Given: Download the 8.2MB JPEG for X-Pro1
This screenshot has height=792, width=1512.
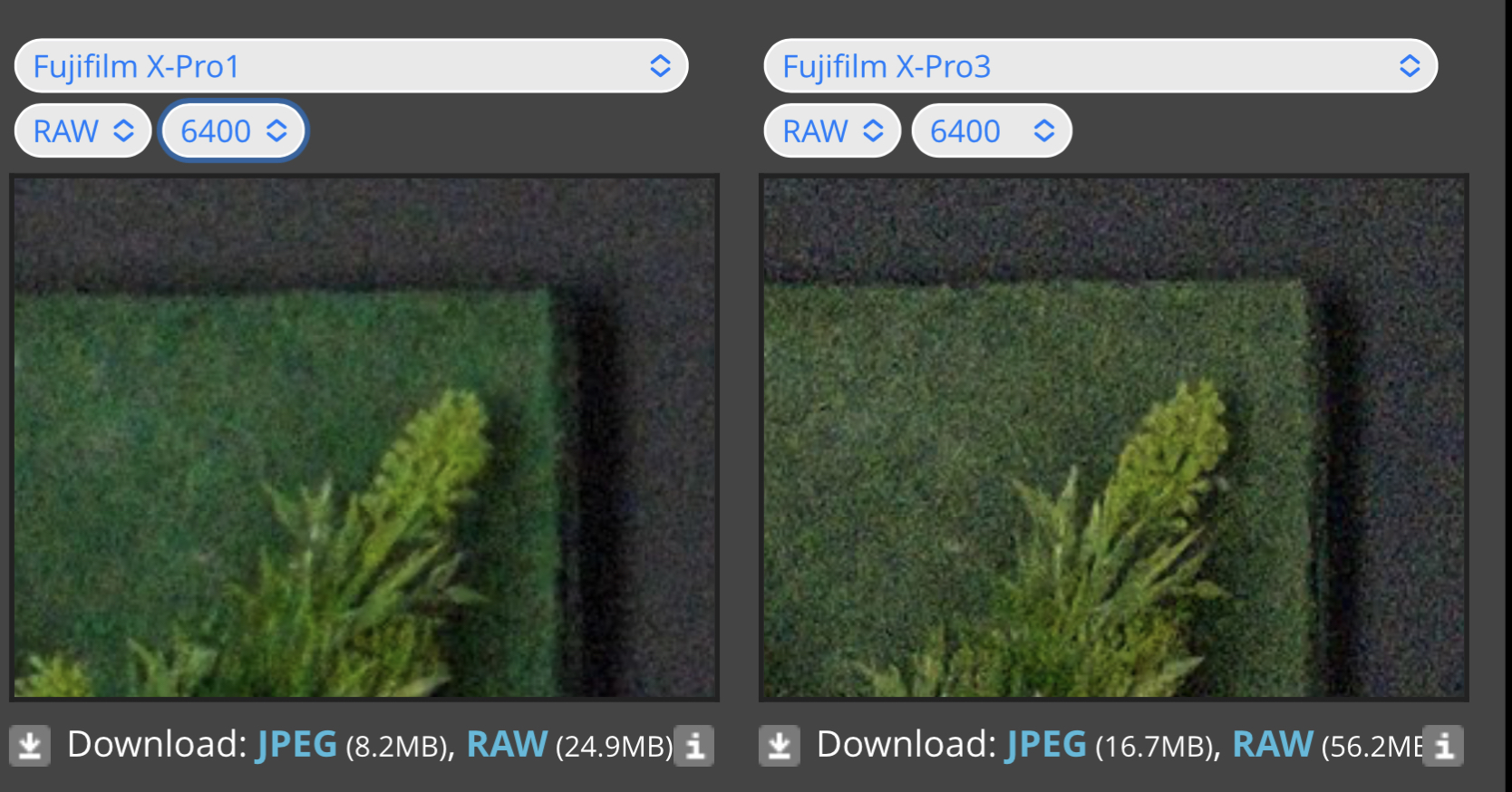Looking at the screenshot, I should [x=296, y=745].
